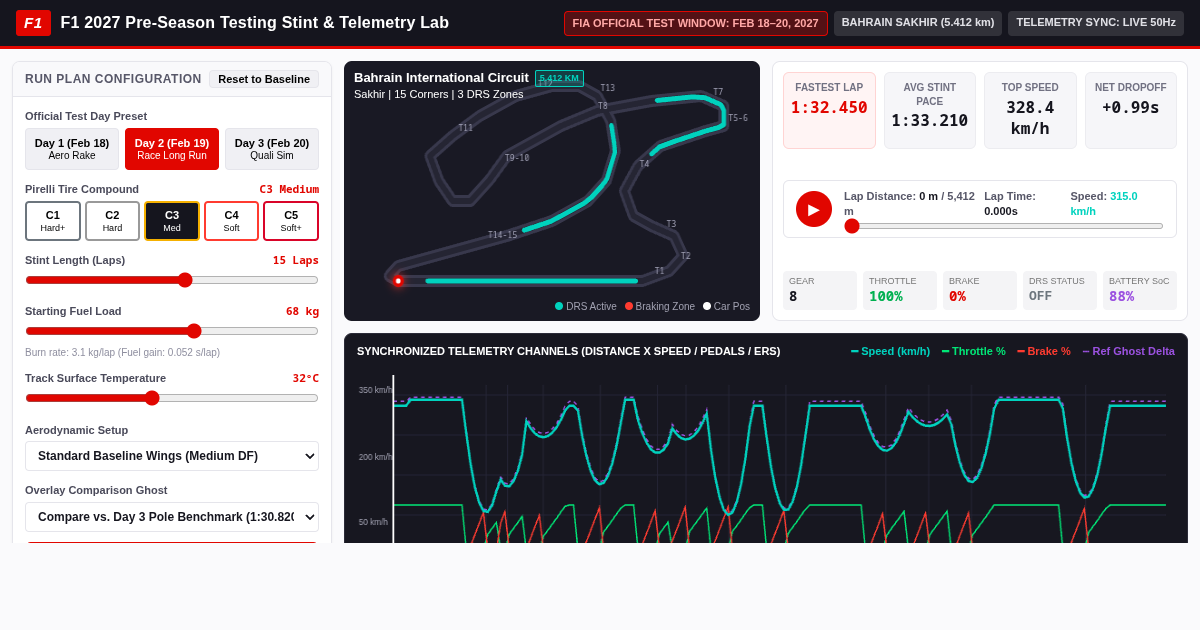The height and width of the screenshot is (630, 1200).
Task: Click the T3 corner label on map
Action: pyautogui.click(x=671, y=224)
